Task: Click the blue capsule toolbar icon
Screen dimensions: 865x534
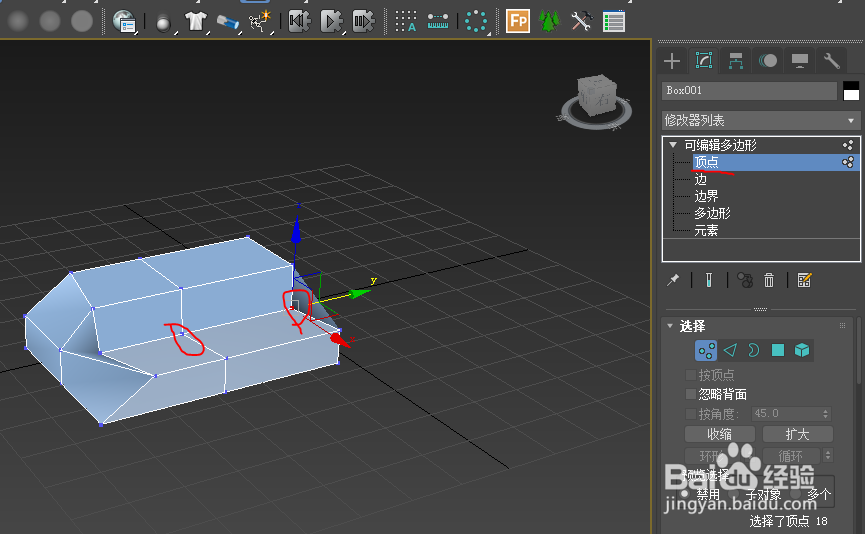Action: pyautogui.click(x=227, y=23)
